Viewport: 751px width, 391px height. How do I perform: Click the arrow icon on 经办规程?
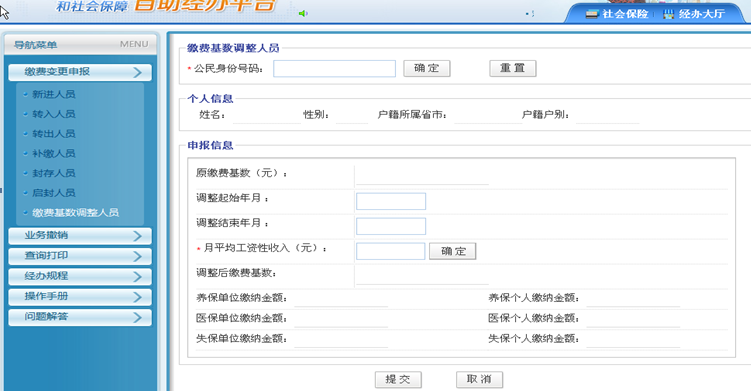(x=137, y=277)
